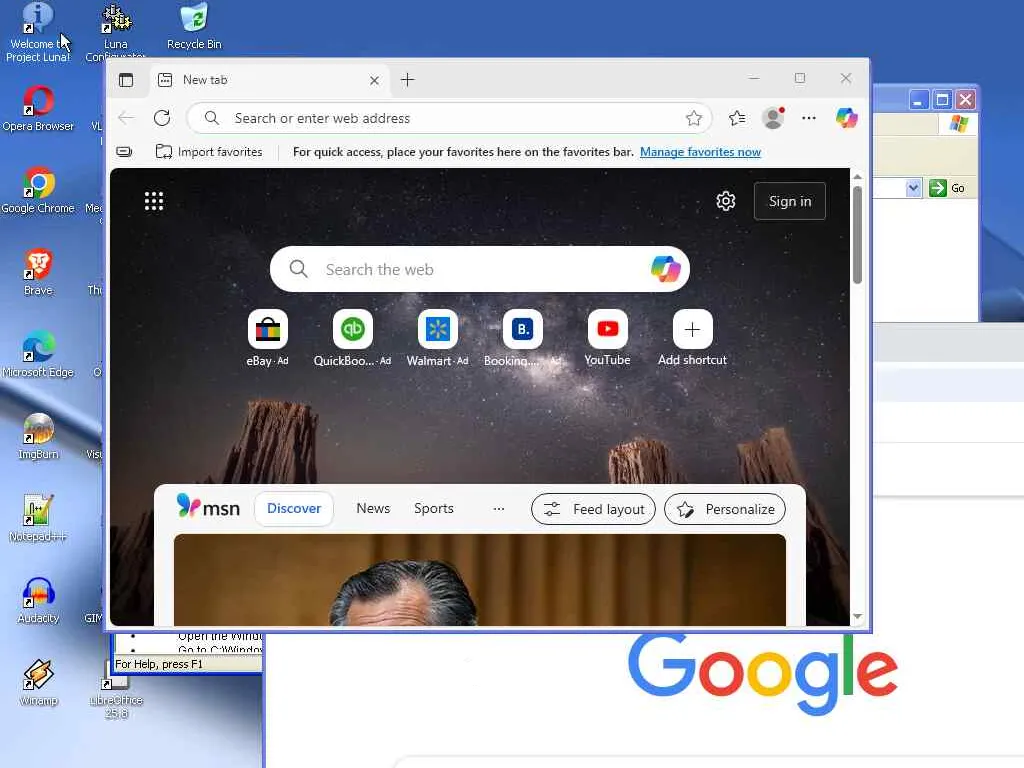Viewport: 1024px width, 768px height.
Task: Click the Personalize button
Action: (x=725, y=509)
